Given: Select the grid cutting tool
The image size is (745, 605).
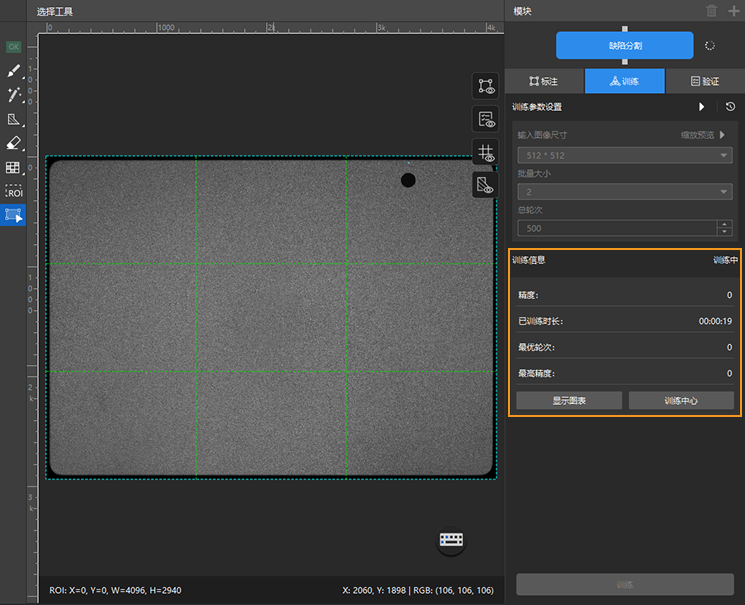Looking at the screenshot, I should click(14, 167).
